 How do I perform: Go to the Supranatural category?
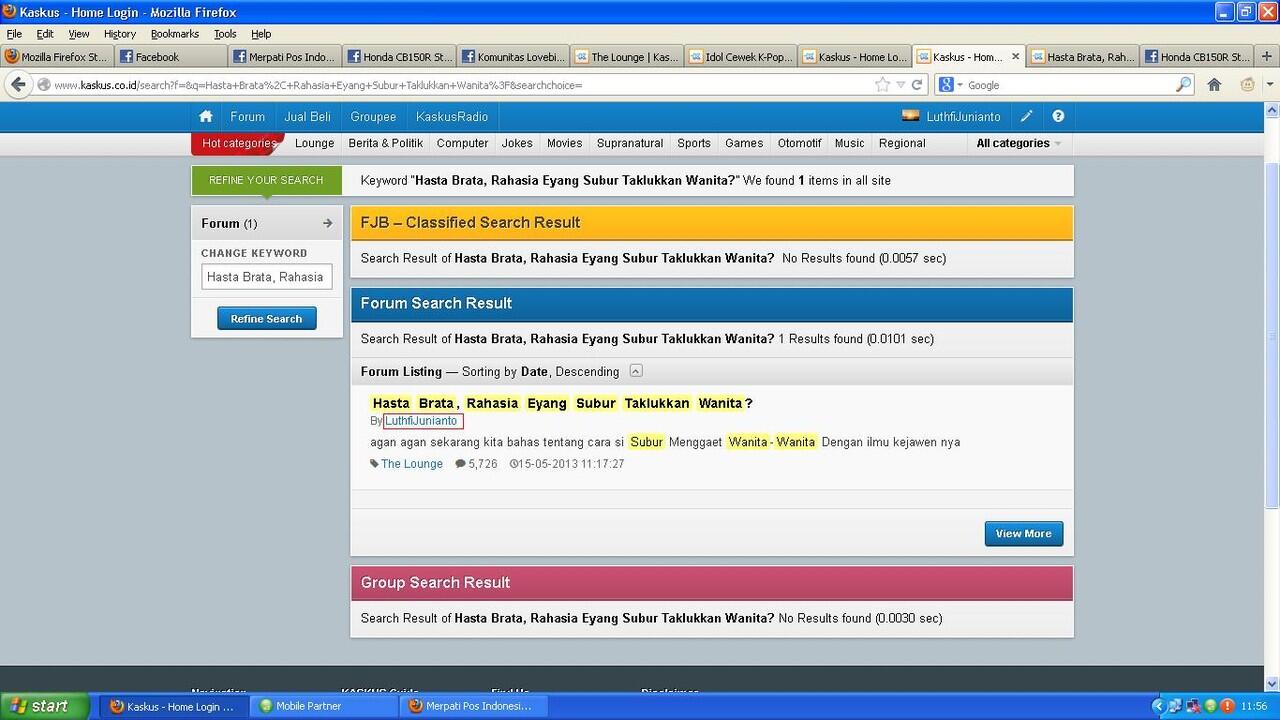point(630,143)
